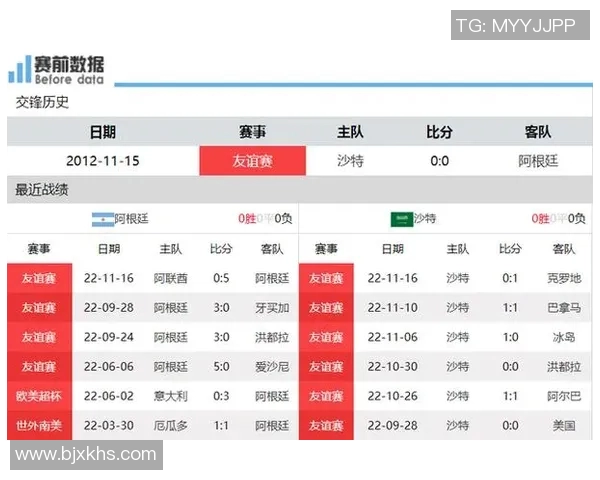This screenshot has width=600, height=480.
Task: Click the 沙特 team name beside the Saudi flag
Action: click(425, 219)
